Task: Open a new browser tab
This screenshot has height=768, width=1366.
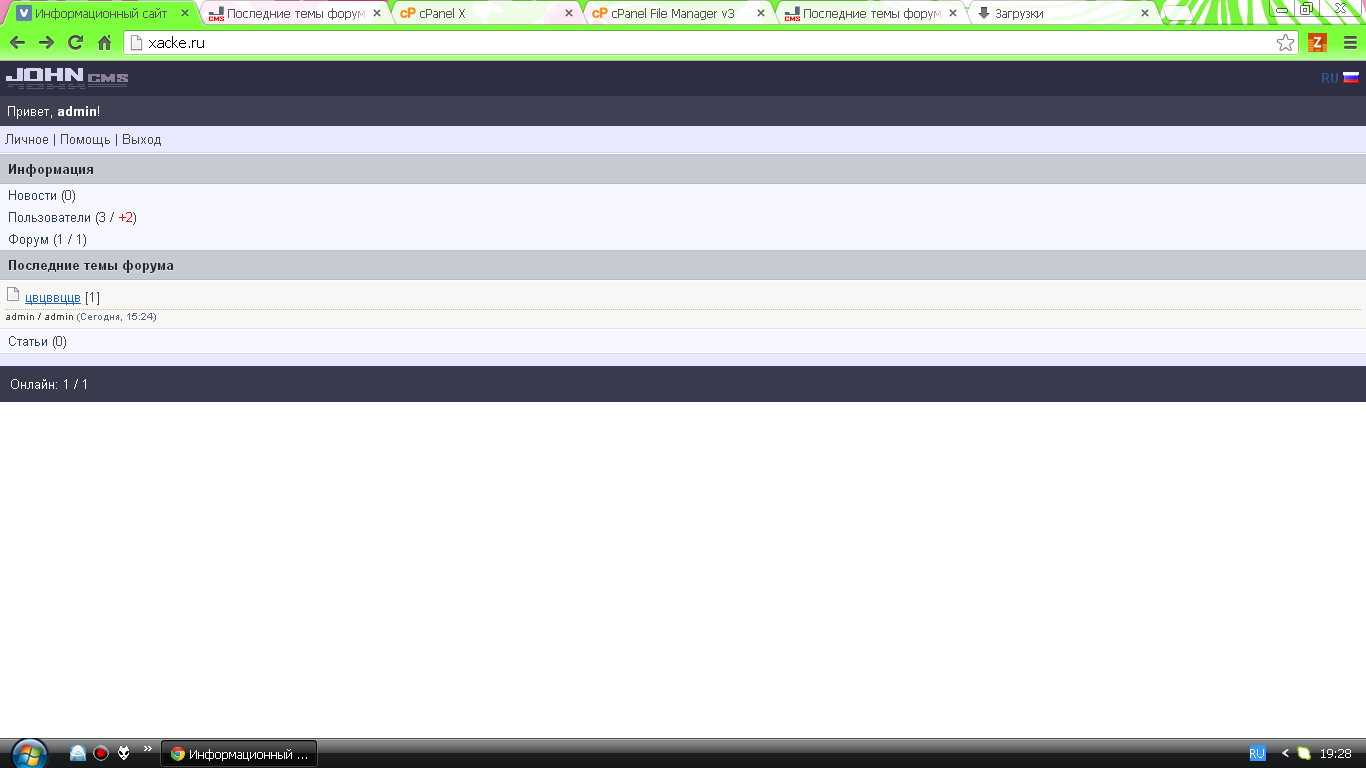Action: pos(1178,13)
